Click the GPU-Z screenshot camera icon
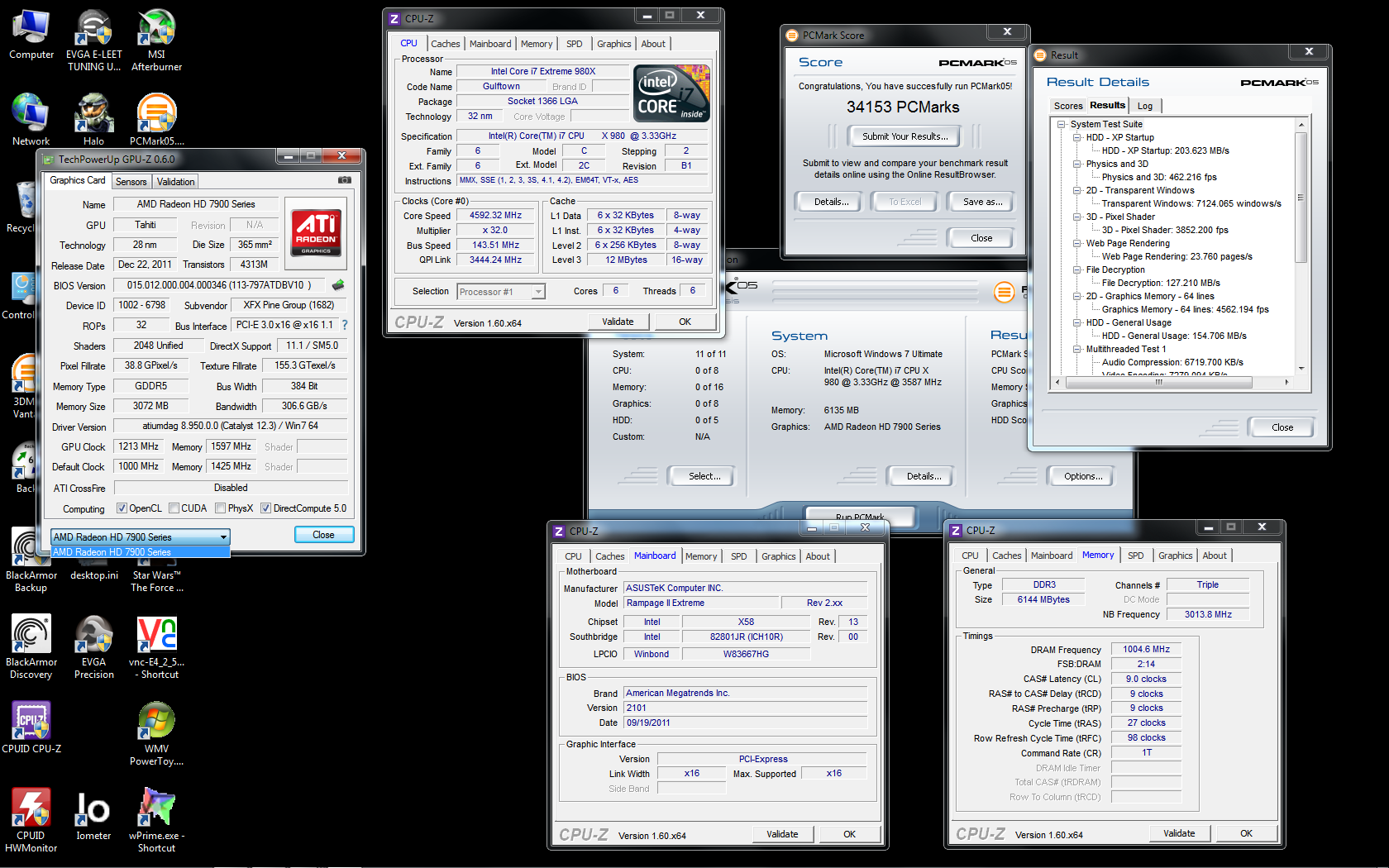 pyautogui.click(x=345, y=180)
